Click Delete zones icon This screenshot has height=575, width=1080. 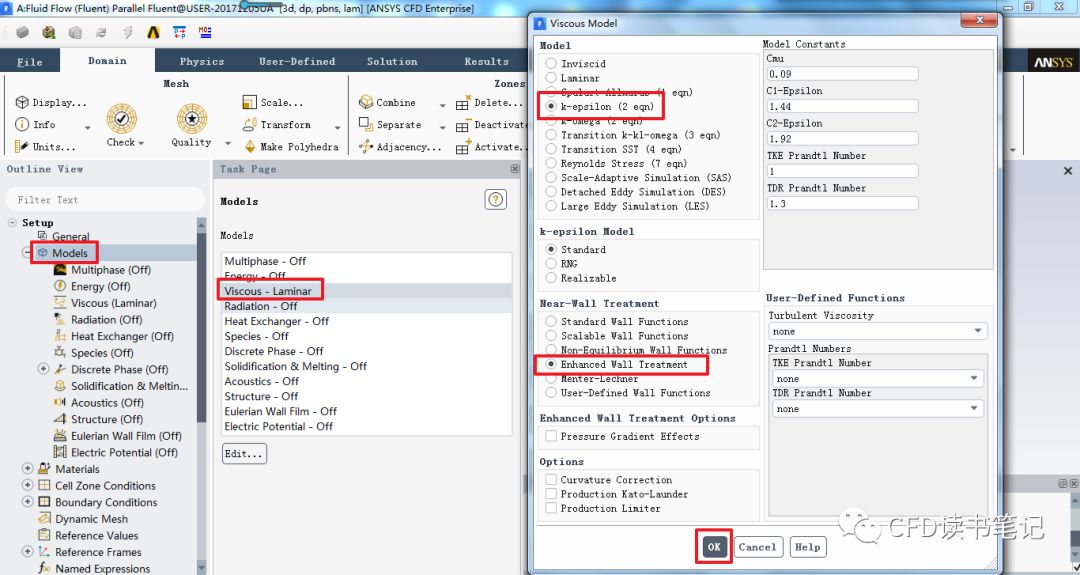click(x=462, y=103)
